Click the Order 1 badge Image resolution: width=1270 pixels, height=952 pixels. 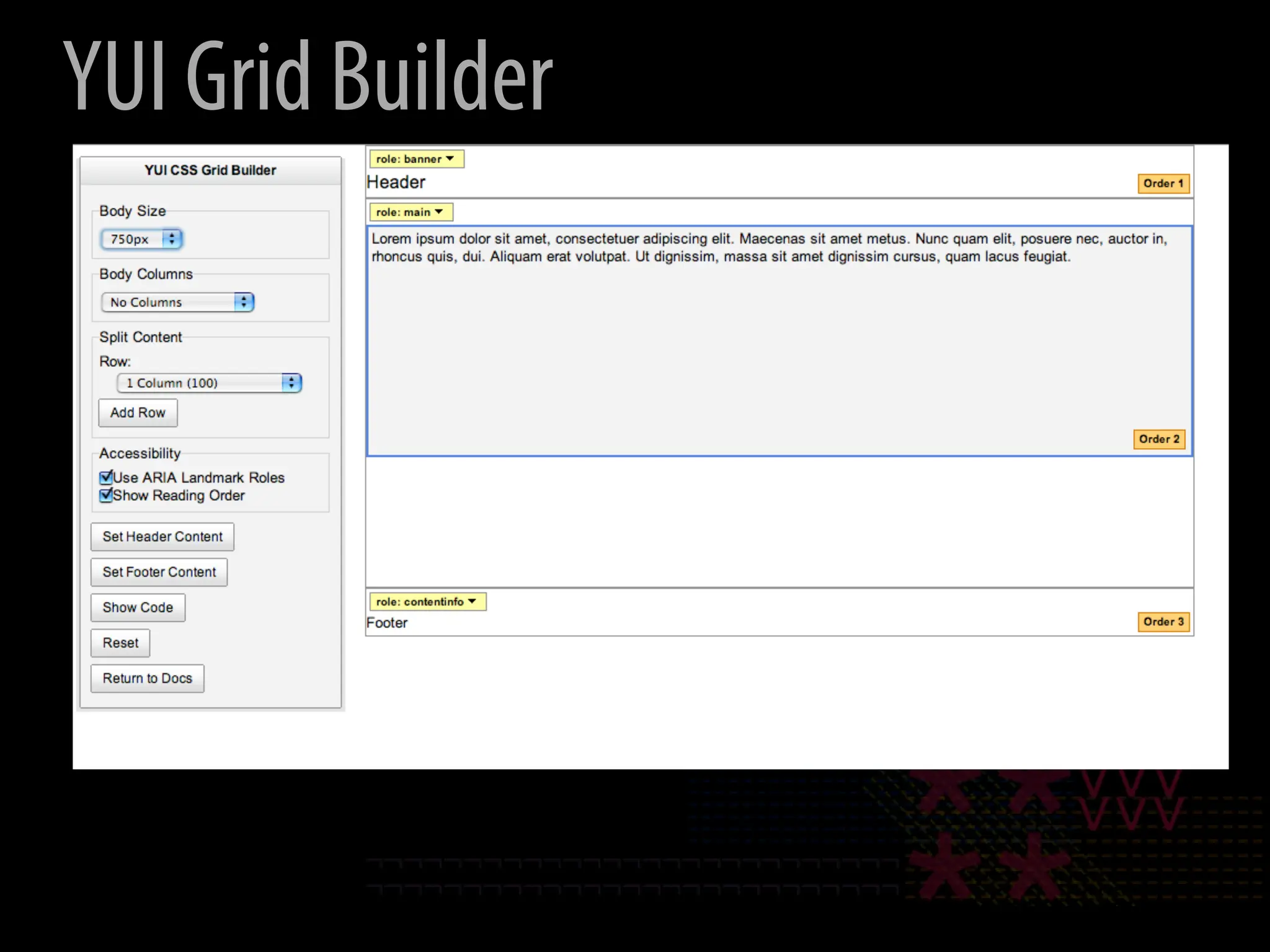pos(1164,183)
